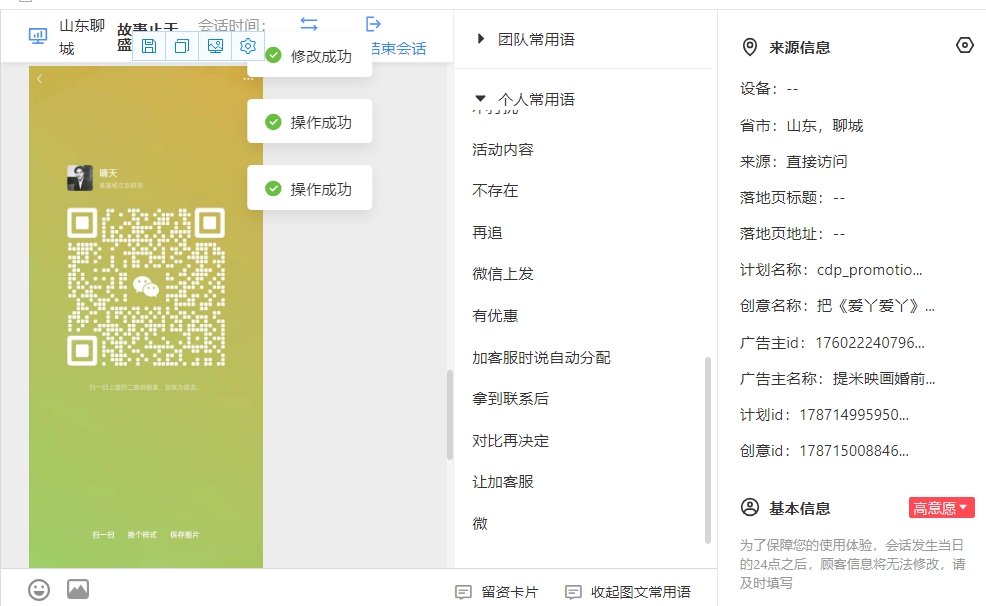Click the 基本信息 section heading

(799, 508)
